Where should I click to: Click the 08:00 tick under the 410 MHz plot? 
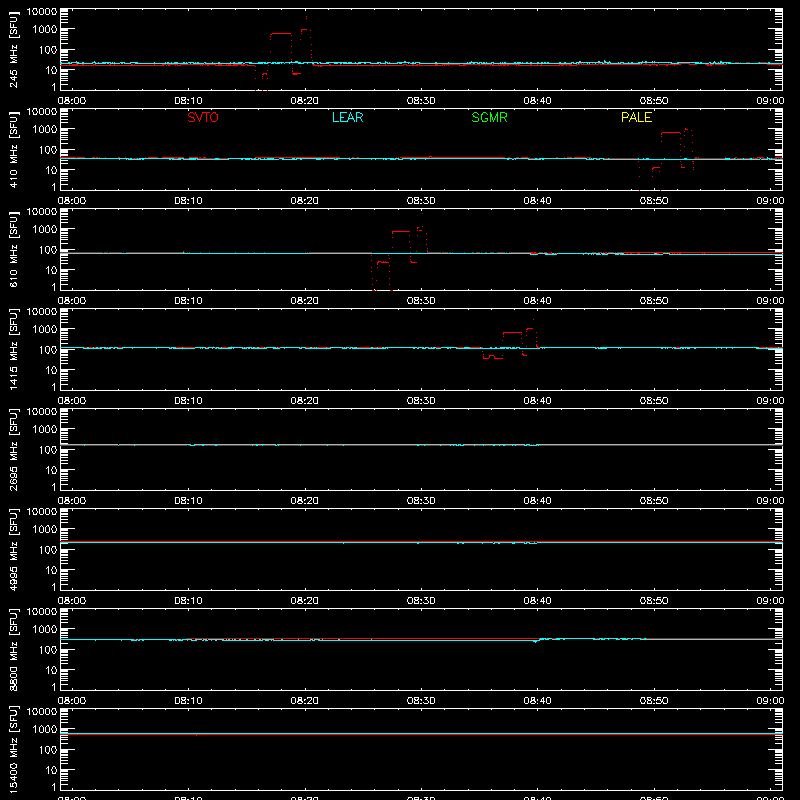pos(72,201)
